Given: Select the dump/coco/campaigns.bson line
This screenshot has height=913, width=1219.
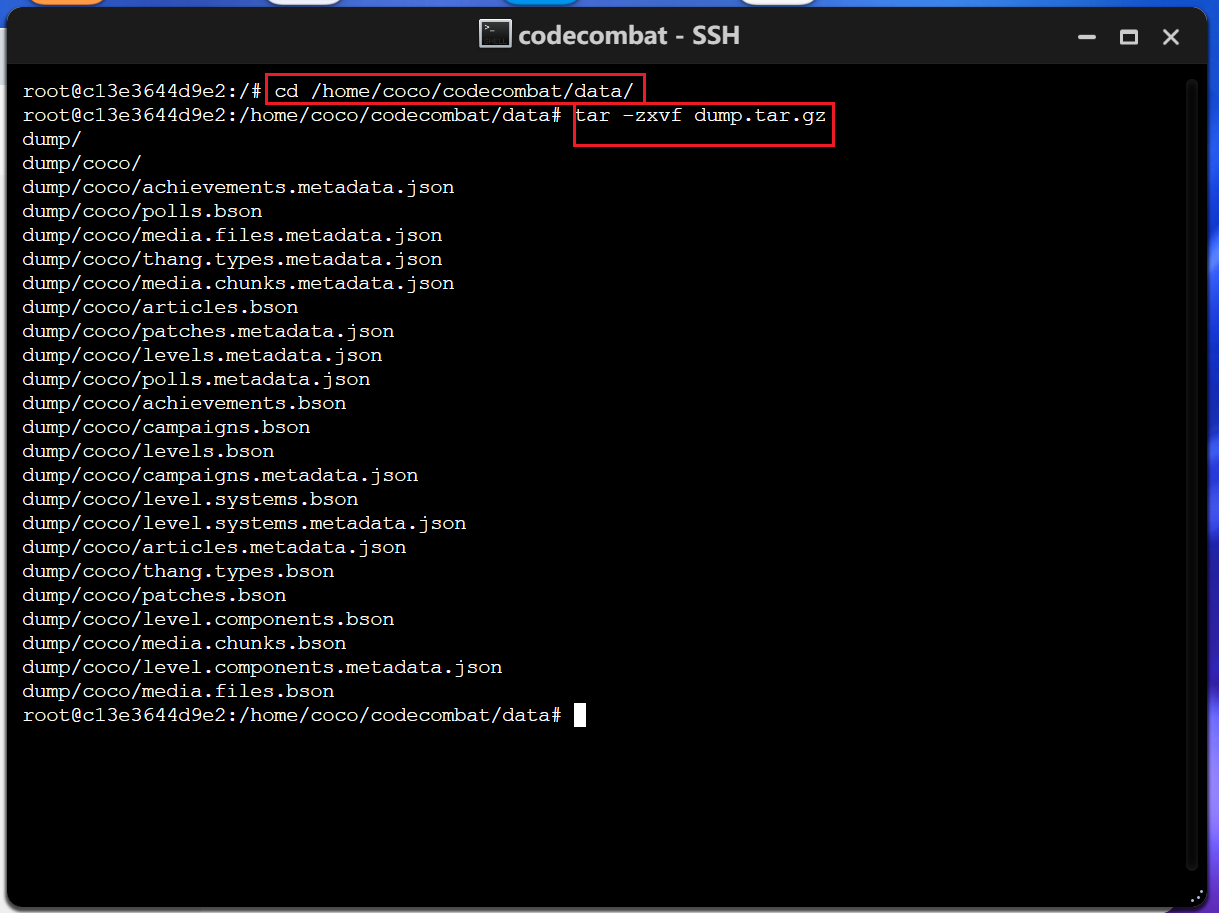Looking at the screenshot, I should pos(166,427).
